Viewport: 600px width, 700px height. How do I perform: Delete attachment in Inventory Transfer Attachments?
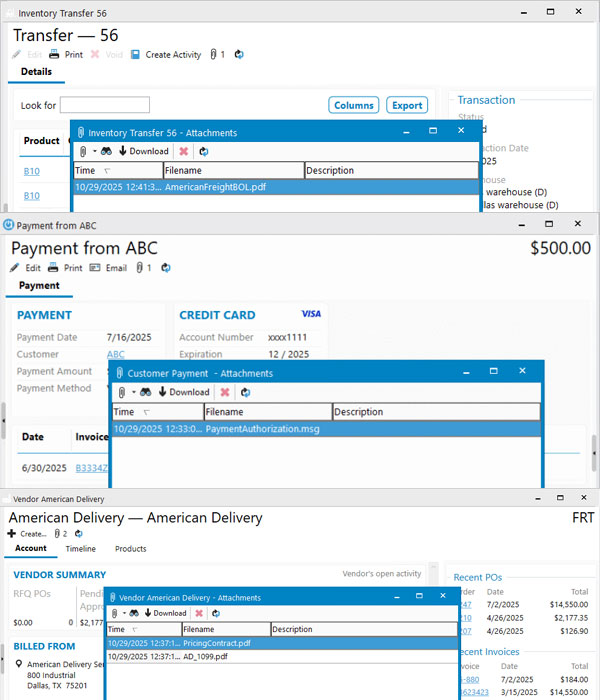[x=183, y=151]
